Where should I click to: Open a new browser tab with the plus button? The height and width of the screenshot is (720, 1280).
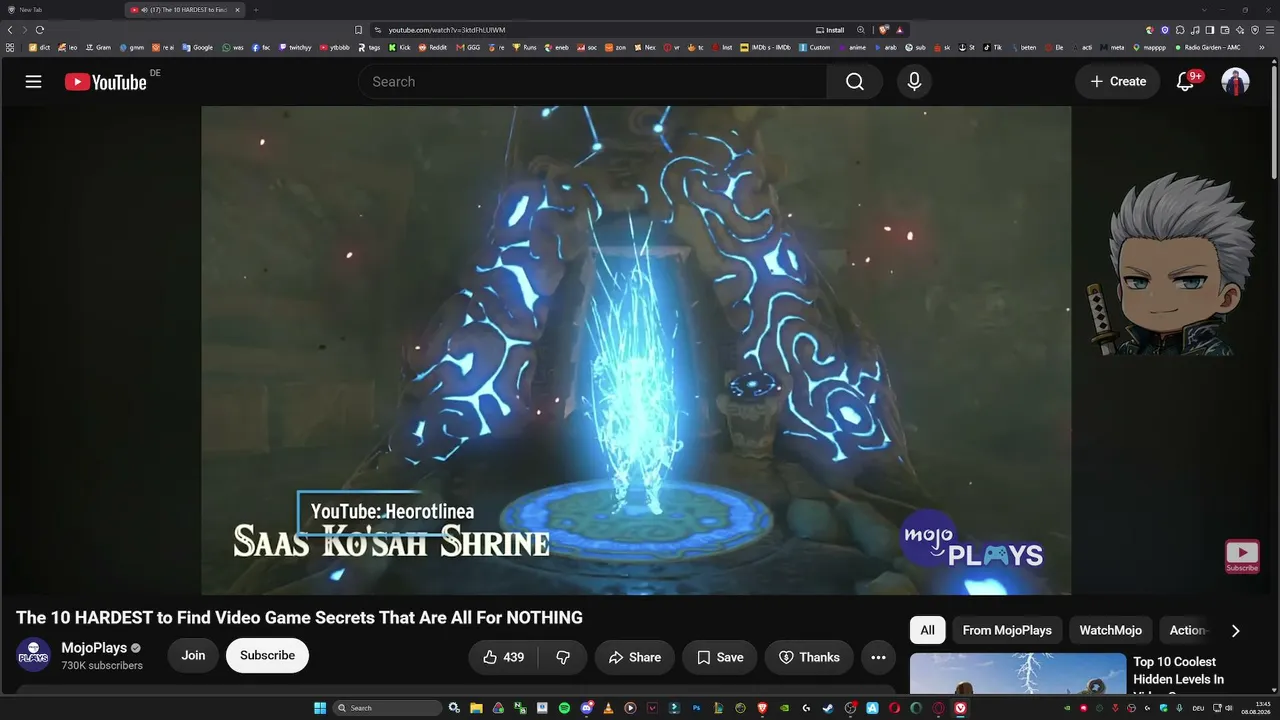pyautogui.click(x=256, y=10)
